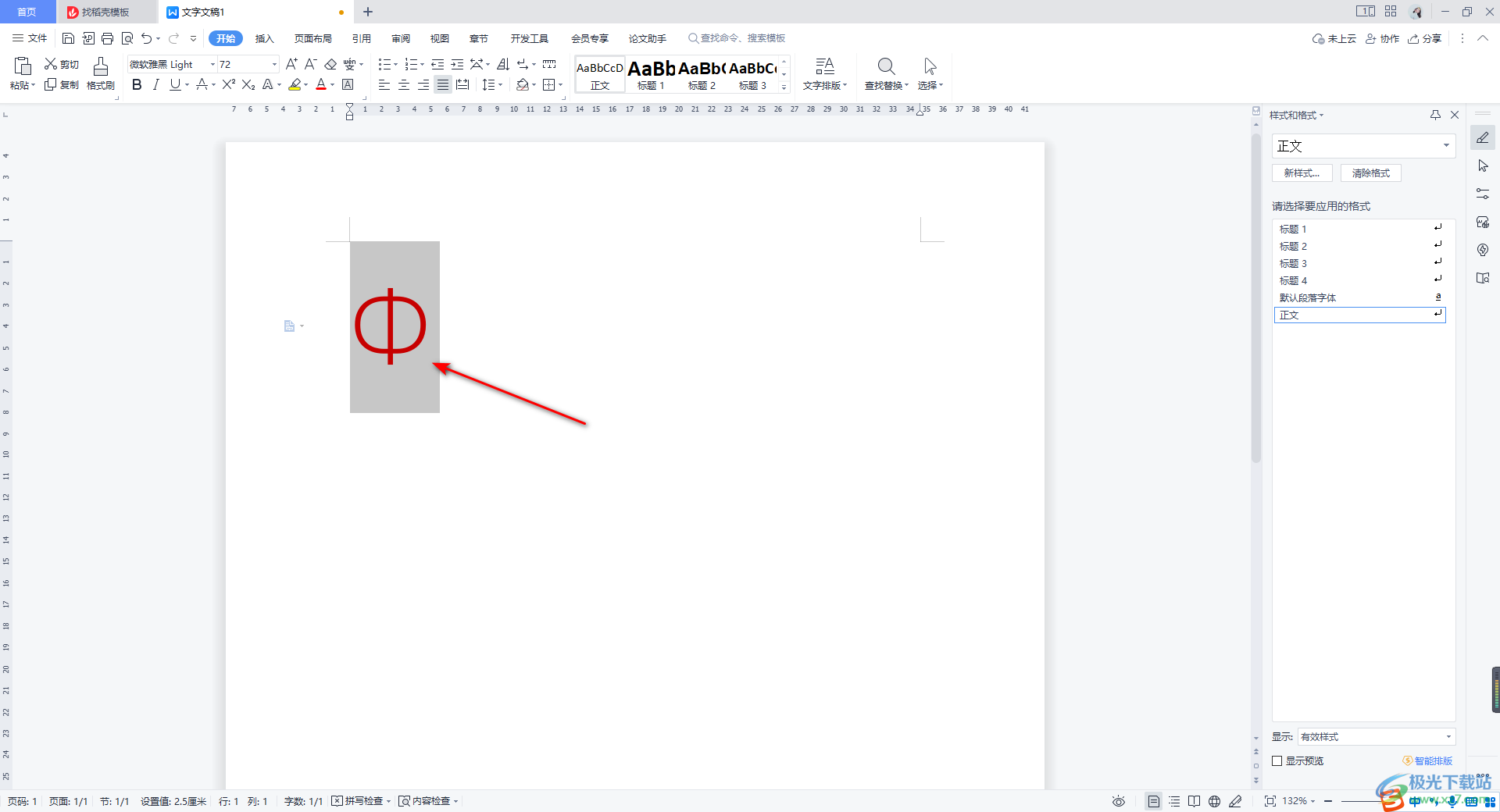Image resolution: width=1500 pixels, height=812 pixels.
Task: Switch to the 引用 tab
Action: tap(361, 38)
